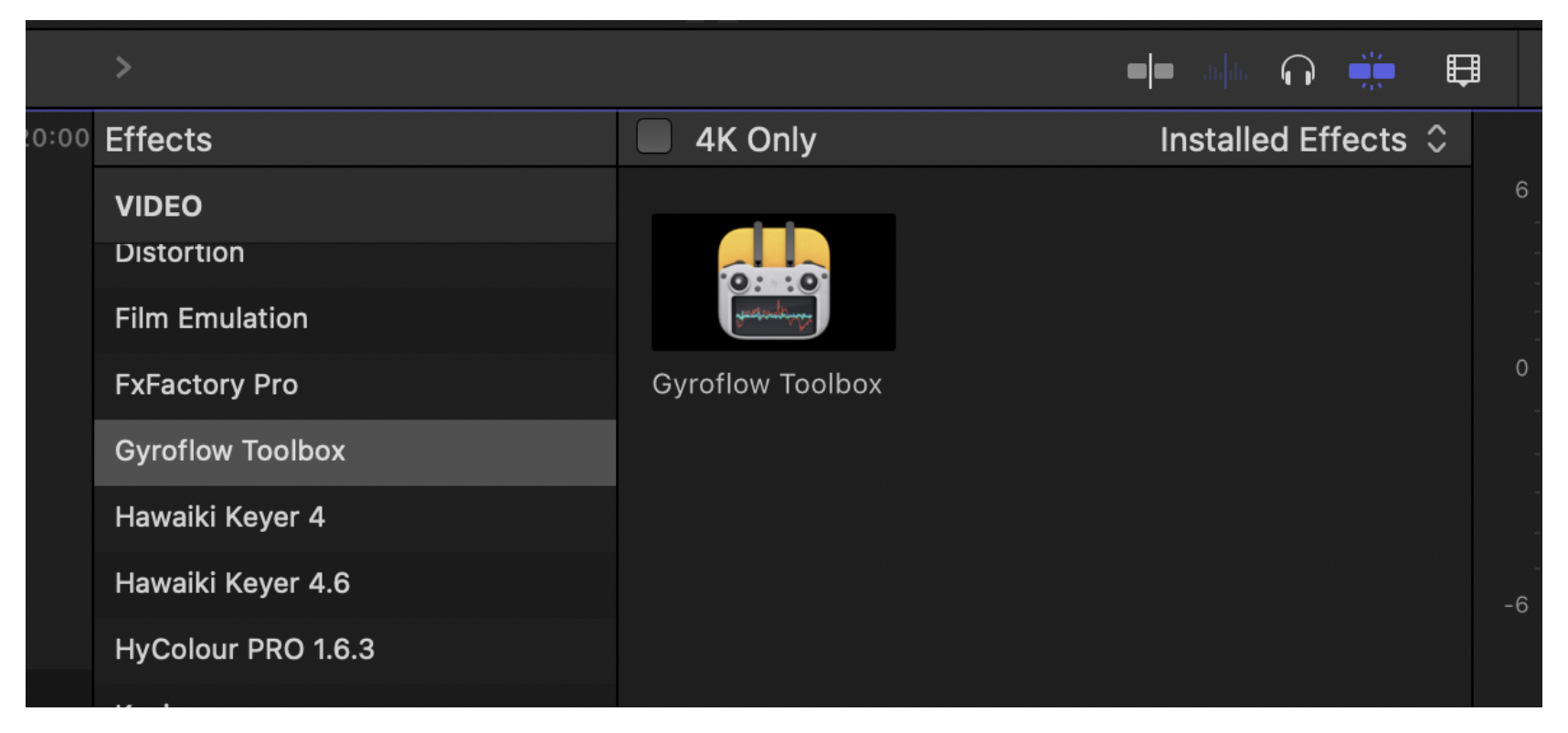Click the VIDEO section header
Screen dimensions: 1568x733
coord(158,207)
